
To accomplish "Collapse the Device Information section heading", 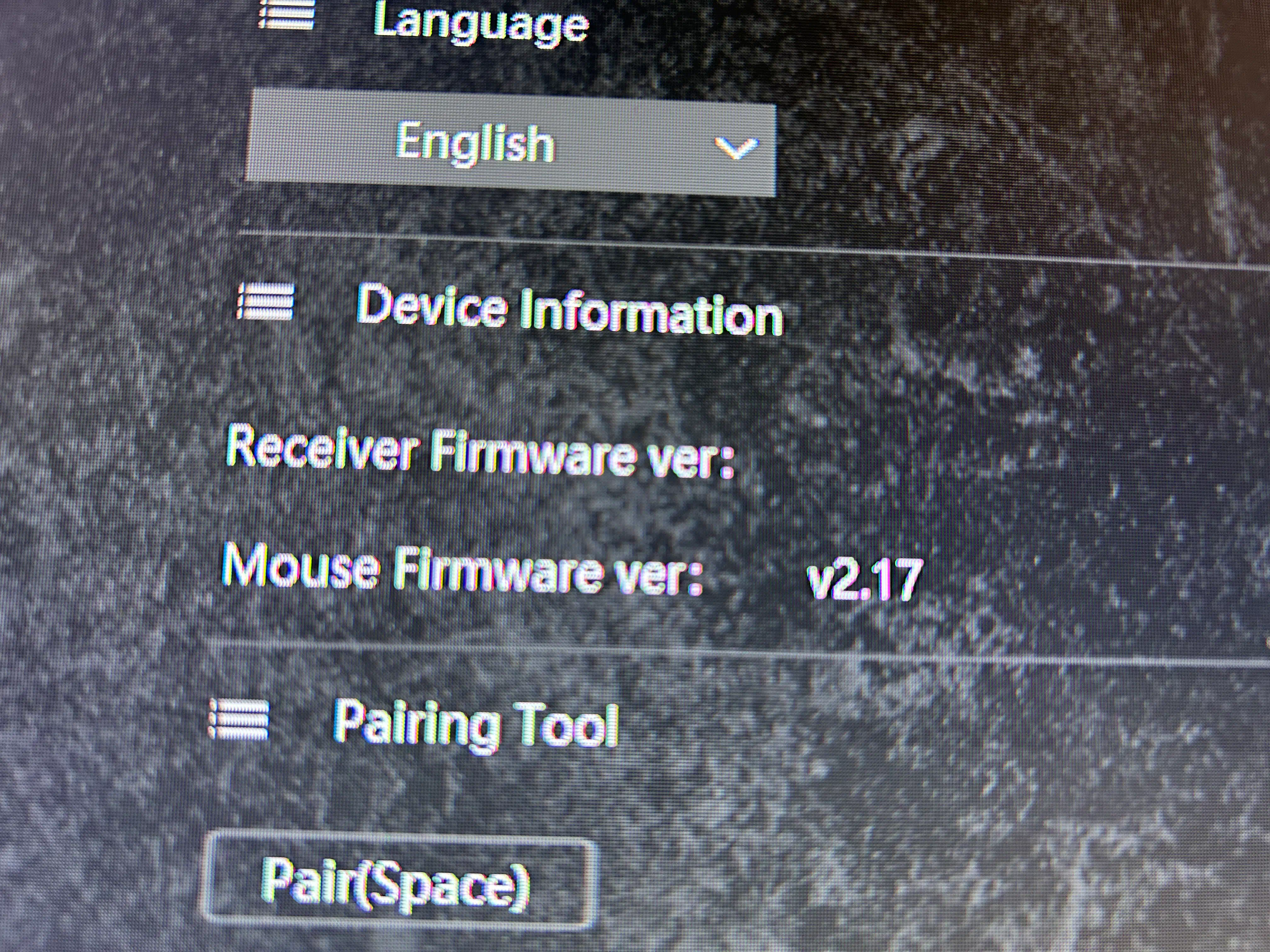I will click(x=569, y=309).
